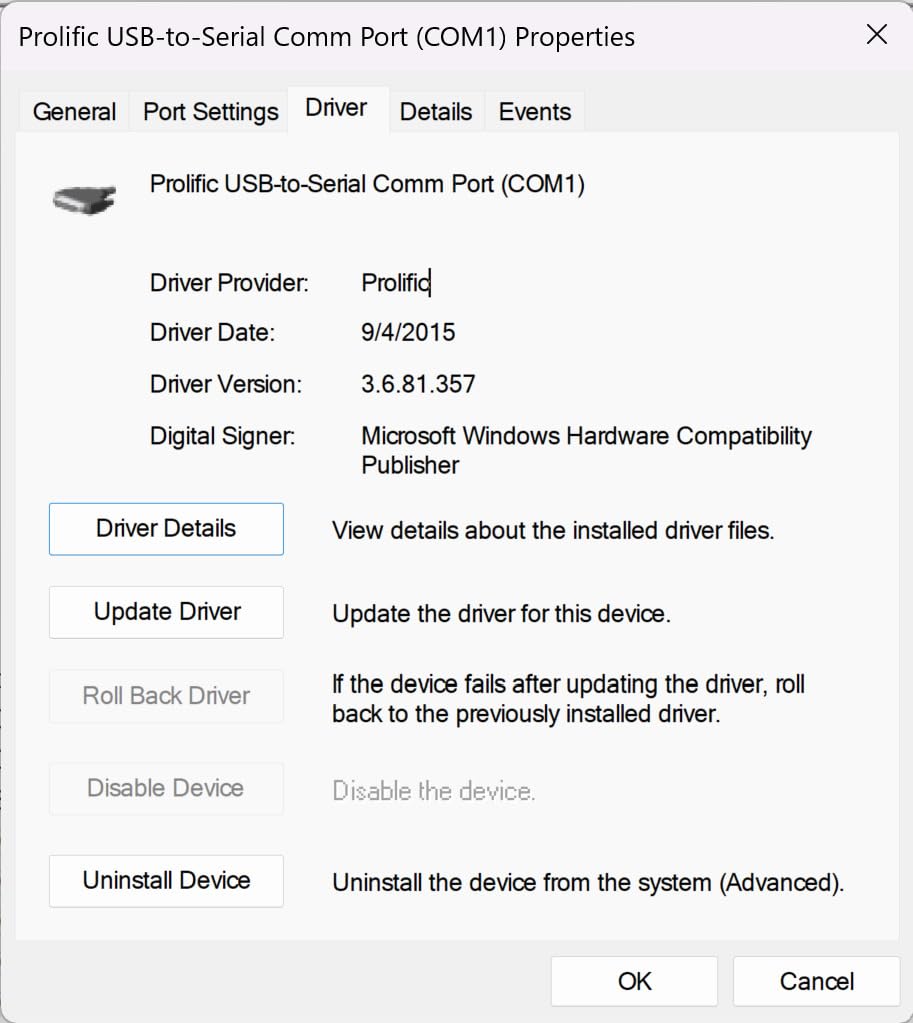Select the driver version text 3.6.81.357
913x1023 pixels.
click(418, 384)
